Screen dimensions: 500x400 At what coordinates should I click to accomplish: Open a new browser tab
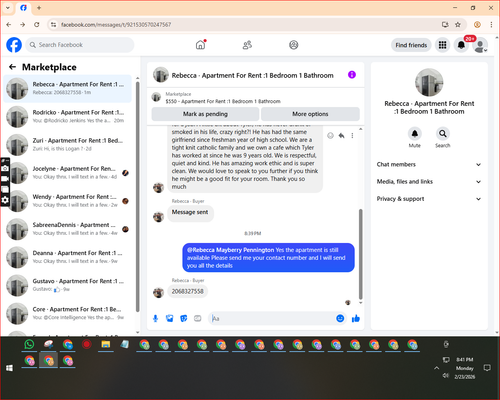39,8
